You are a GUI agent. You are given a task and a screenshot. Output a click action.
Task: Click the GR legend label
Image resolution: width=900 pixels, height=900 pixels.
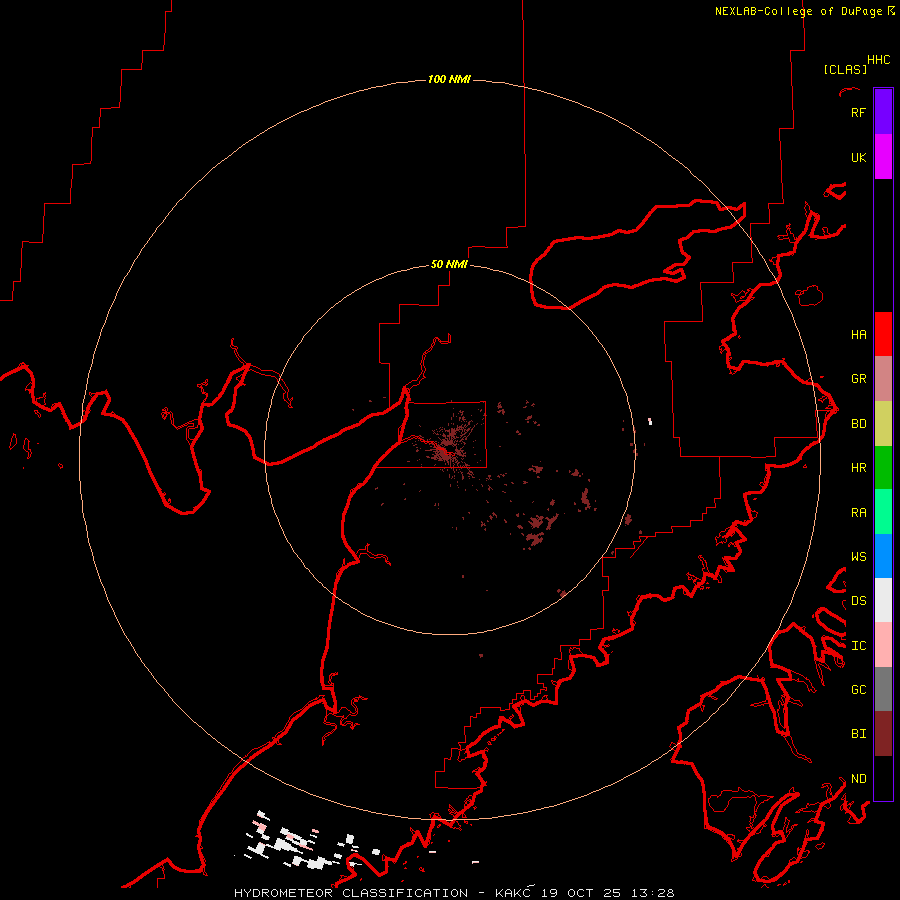point(858,378)
